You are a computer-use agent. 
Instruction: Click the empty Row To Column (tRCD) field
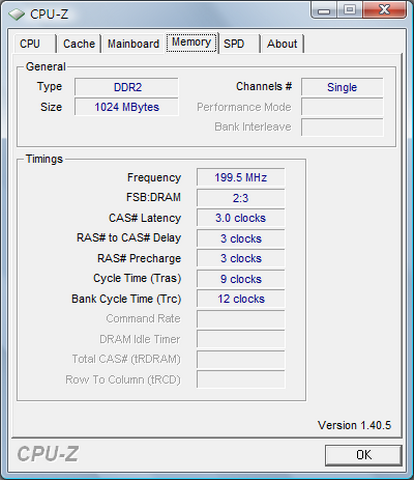click(241, 379)
